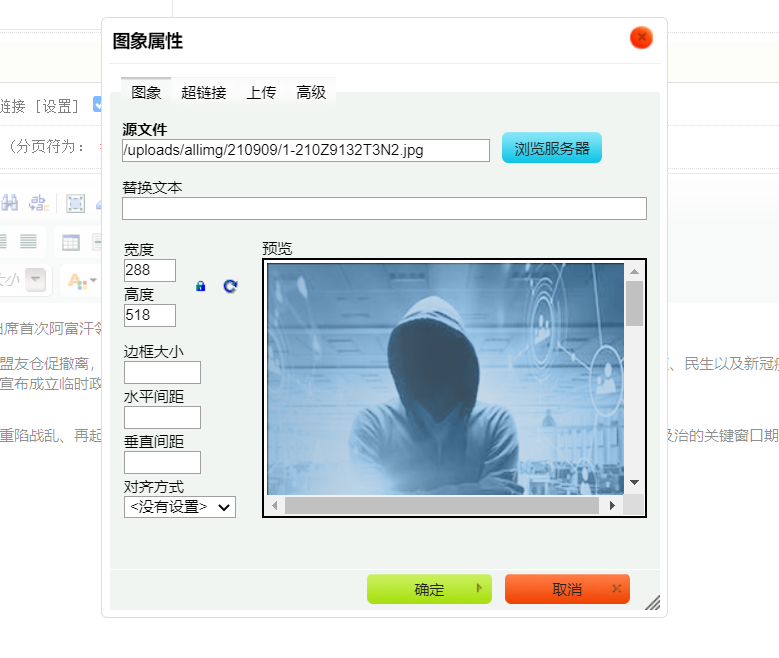Focus the 垂直间距 input field
Viewport: 779px width, 658px height.
(x=162, y=462)
